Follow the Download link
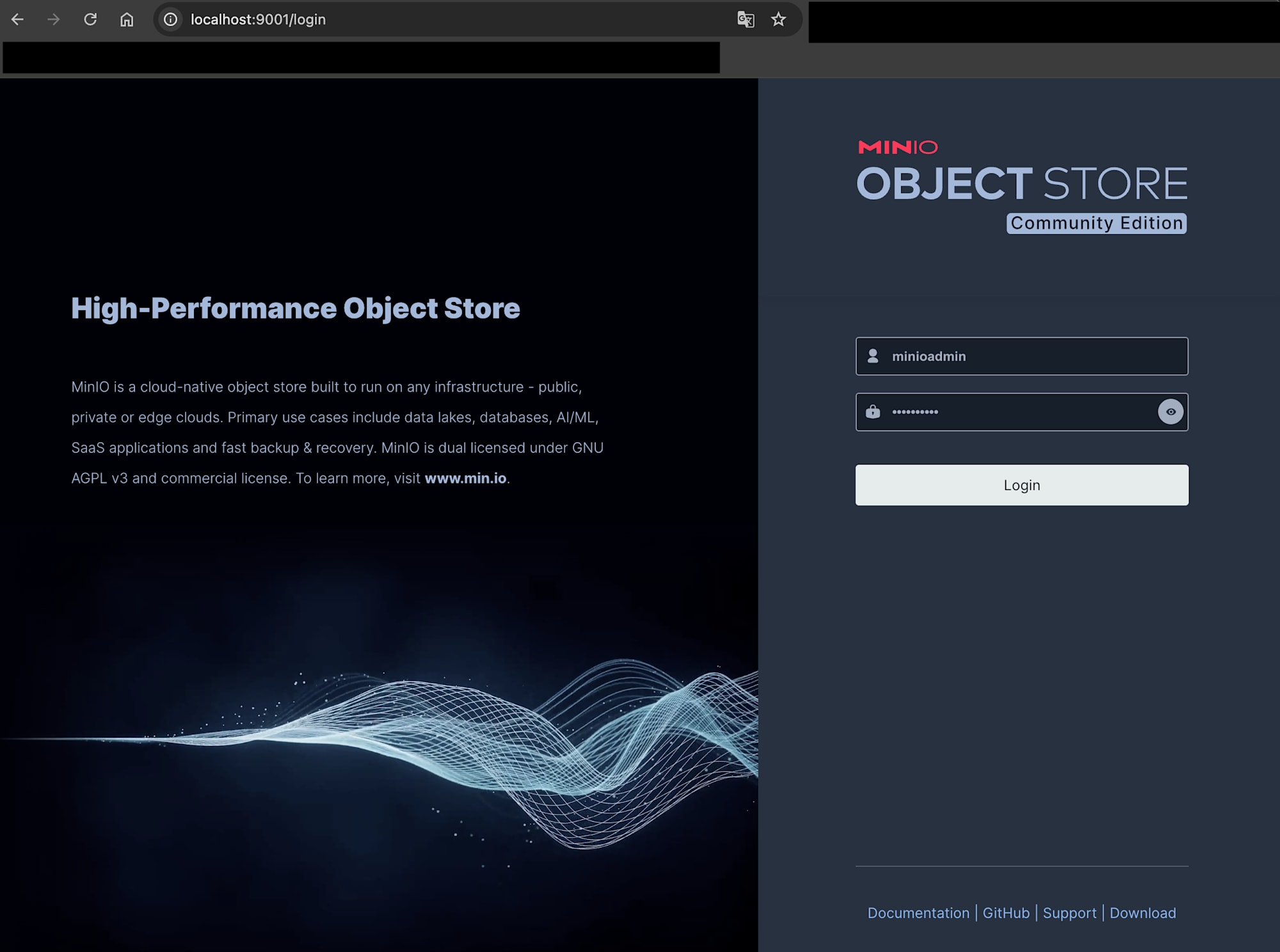 [1142, 913]
